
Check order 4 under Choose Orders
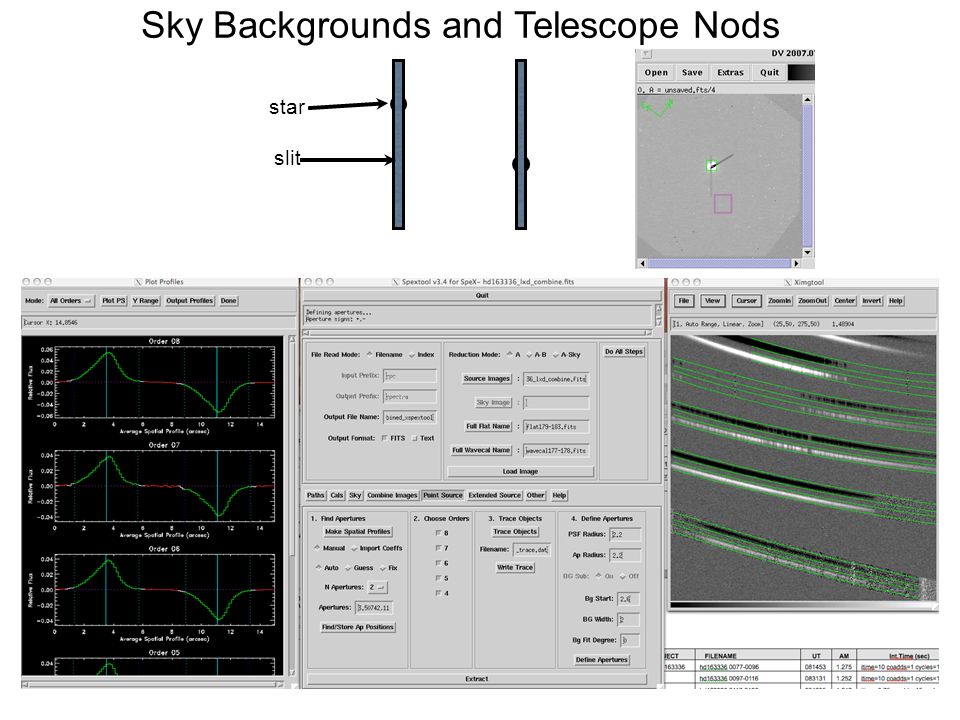coord(438,593)
